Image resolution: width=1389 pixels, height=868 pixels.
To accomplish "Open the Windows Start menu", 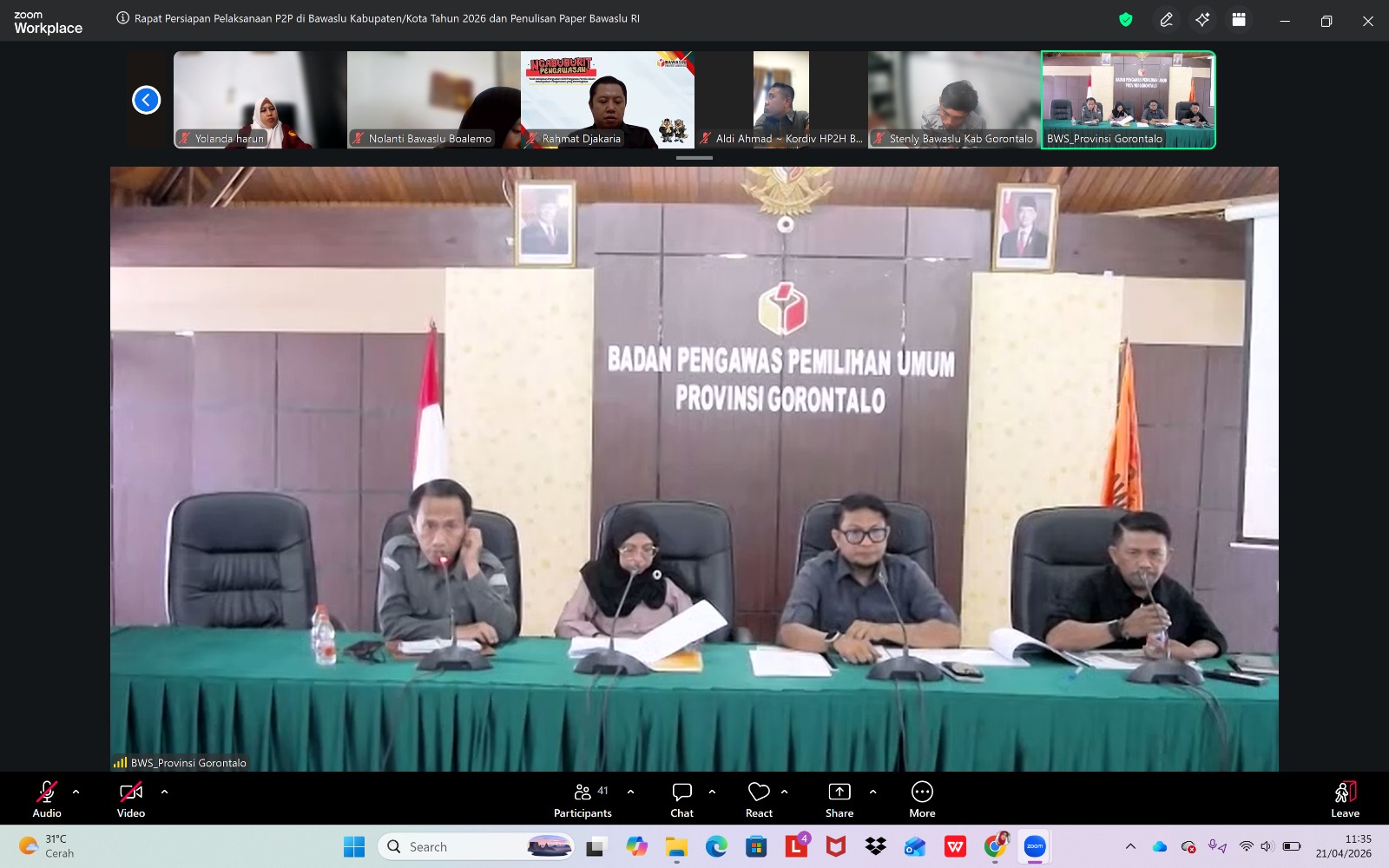I will click(354, 846).
